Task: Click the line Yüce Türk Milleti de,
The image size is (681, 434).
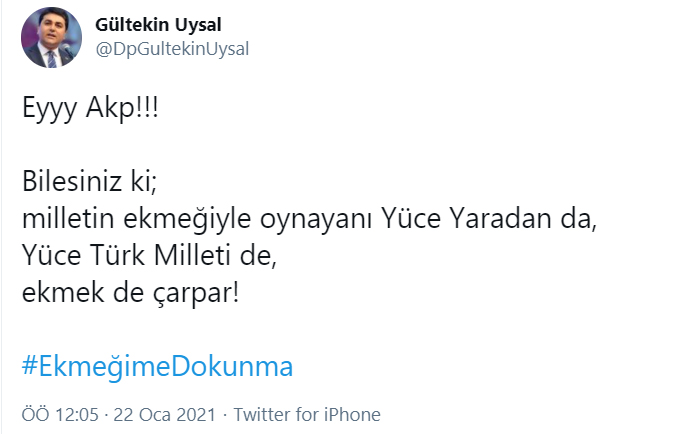Action: [x=149, y=255]
